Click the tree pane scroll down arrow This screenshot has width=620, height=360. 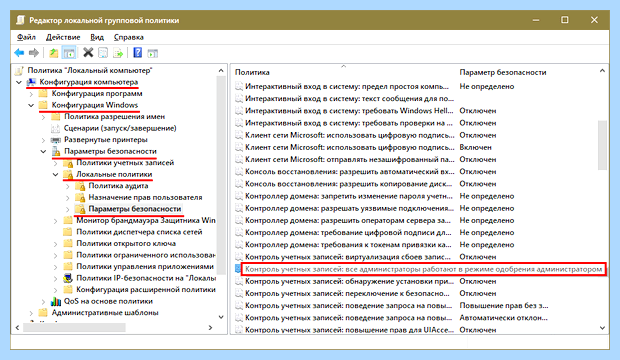(221, 317)
